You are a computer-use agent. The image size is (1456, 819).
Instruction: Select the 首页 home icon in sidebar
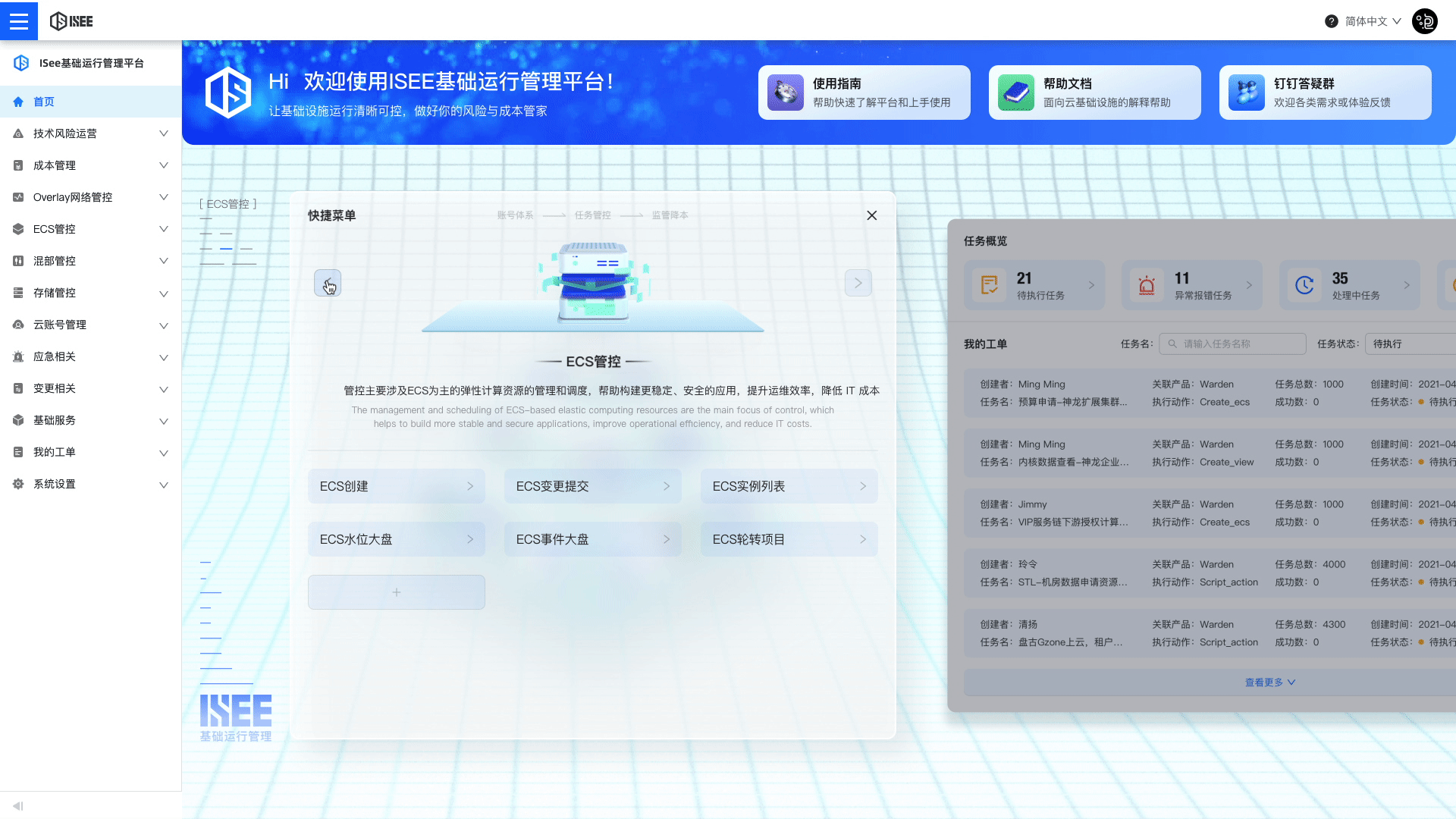point(17,101)
